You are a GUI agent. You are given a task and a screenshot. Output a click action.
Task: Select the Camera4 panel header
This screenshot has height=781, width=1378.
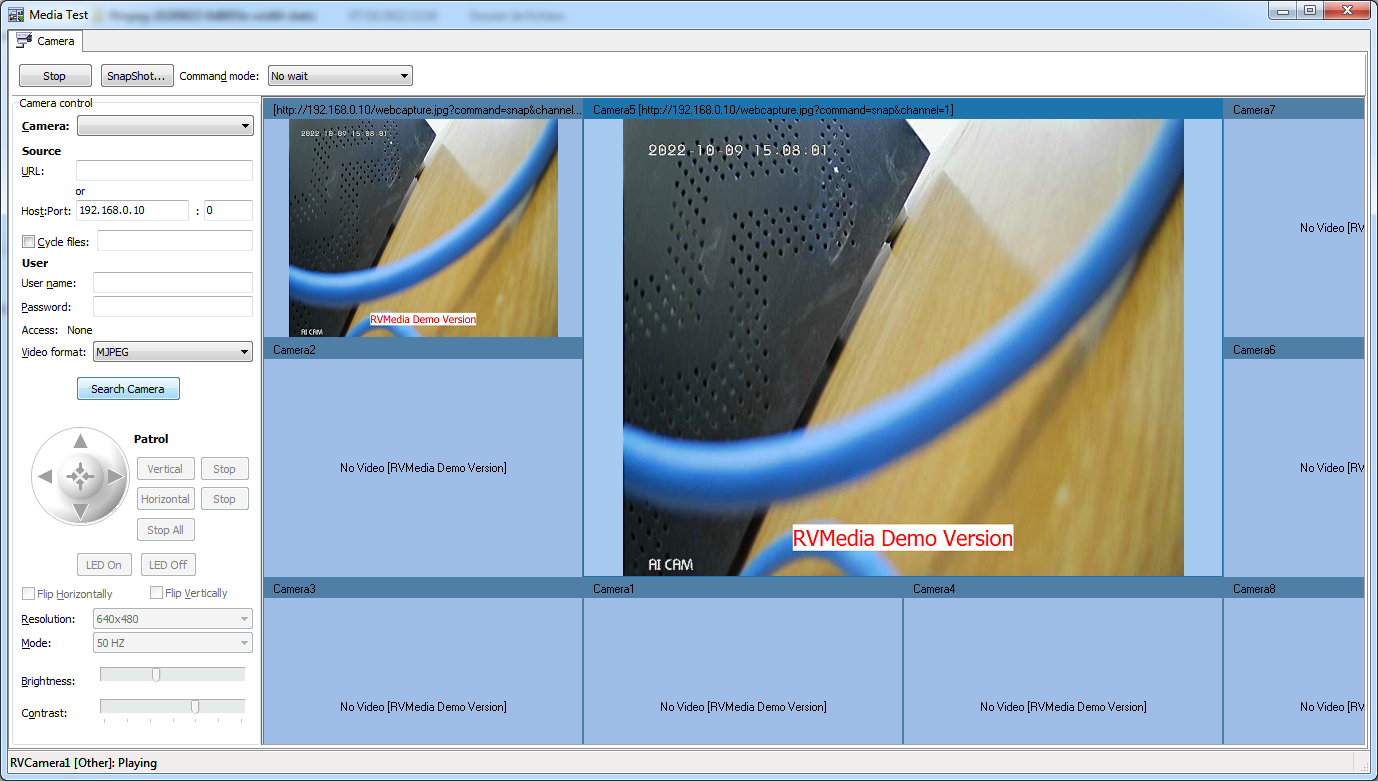click(1063, 588)
